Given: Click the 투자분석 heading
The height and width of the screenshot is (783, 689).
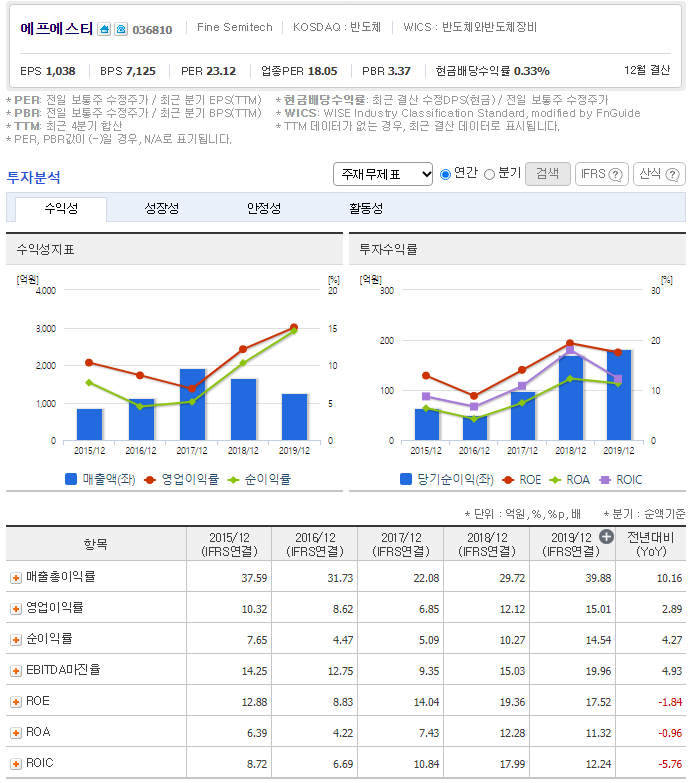Looking at the screenshot, I should point(33,177).
